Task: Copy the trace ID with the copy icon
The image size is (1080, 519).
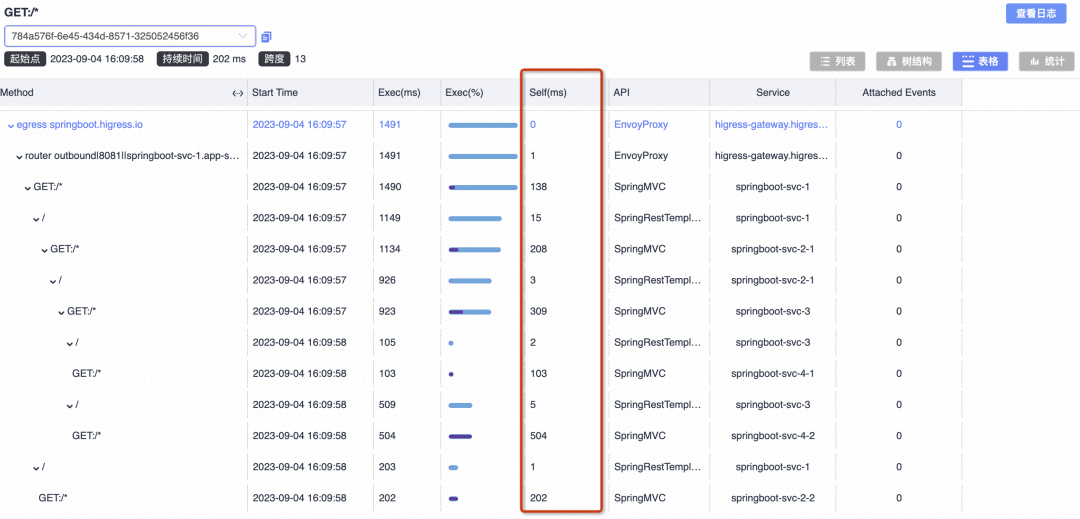Action: coord(266,37)
